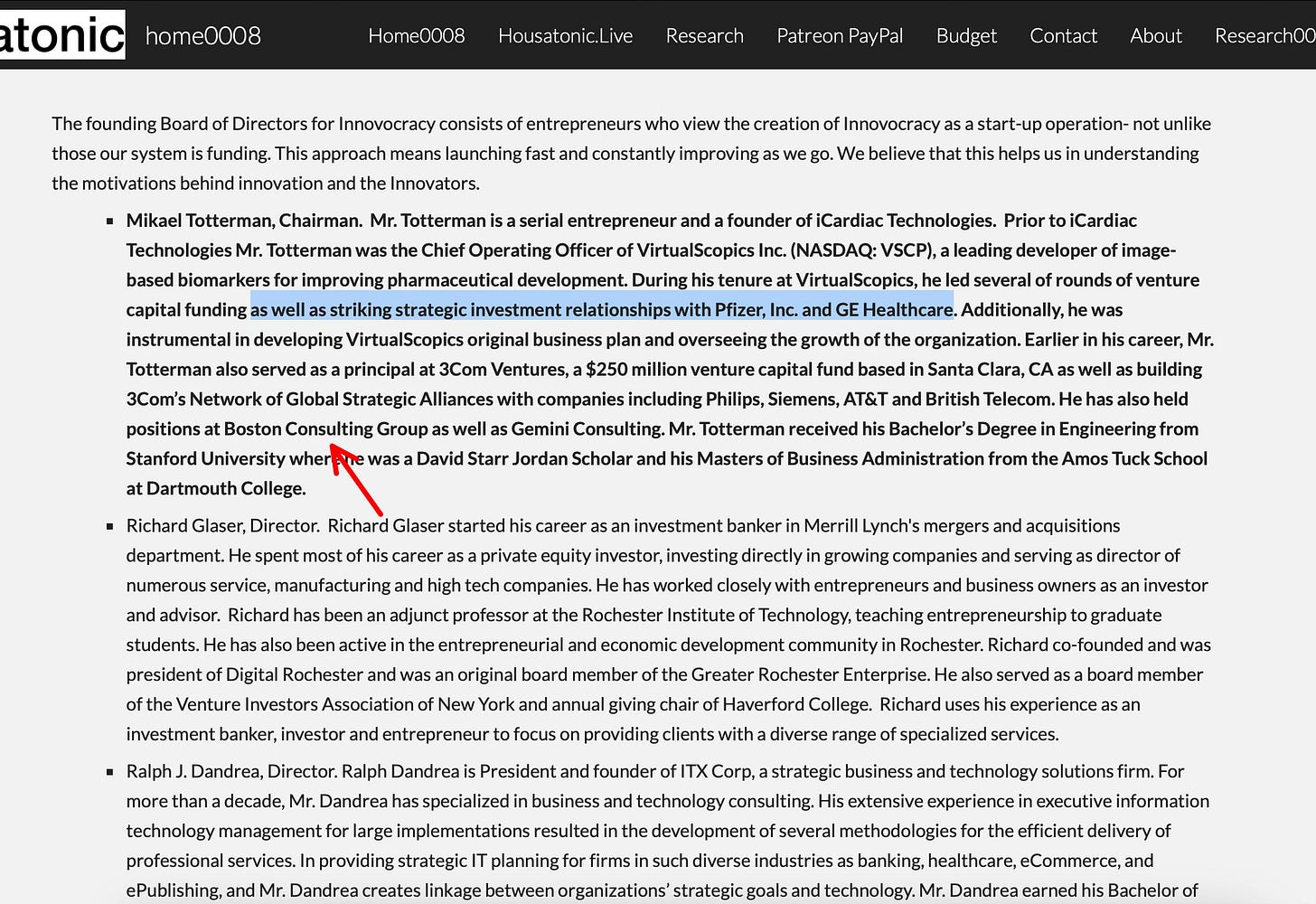1316x904 pixels.
Task: Click the words 'Greater Rochester Enterprise'
Action: click(810, 674)
